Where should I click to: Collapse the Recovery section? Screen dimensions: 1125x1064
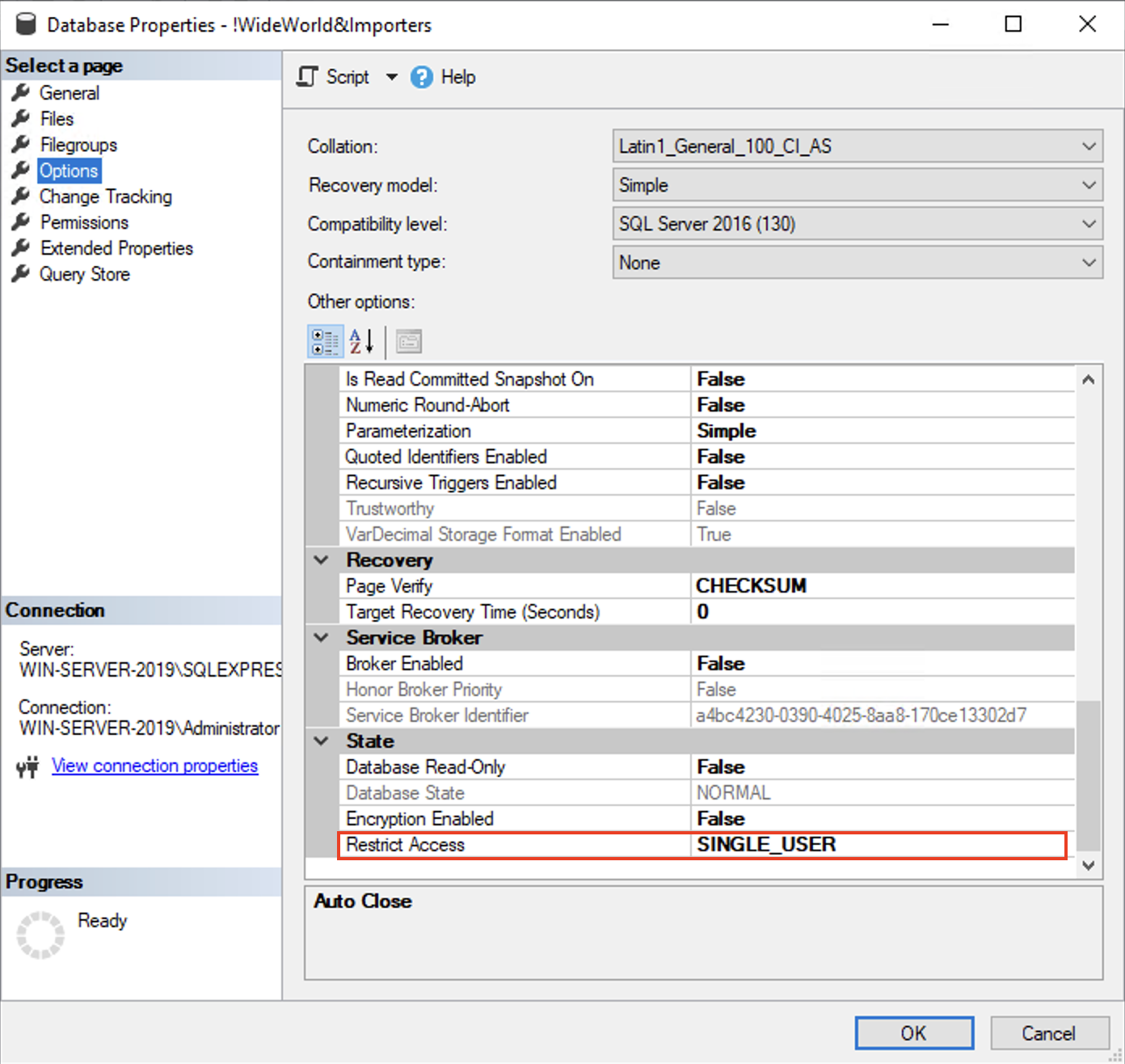click(322, 560)
